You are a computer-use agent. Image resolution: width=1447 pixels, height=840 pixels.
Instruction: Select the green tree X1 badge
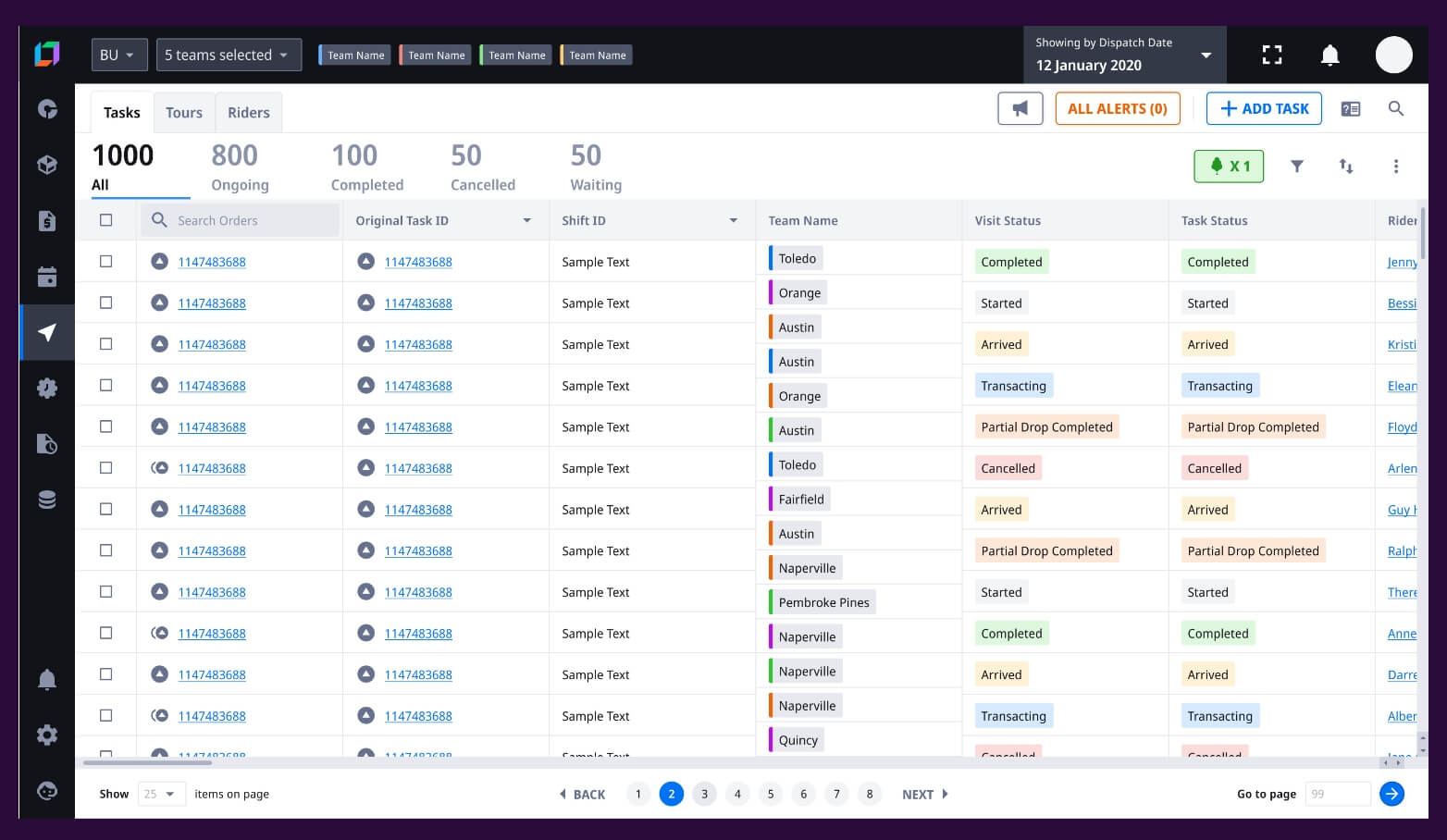tap(1229, 167)
